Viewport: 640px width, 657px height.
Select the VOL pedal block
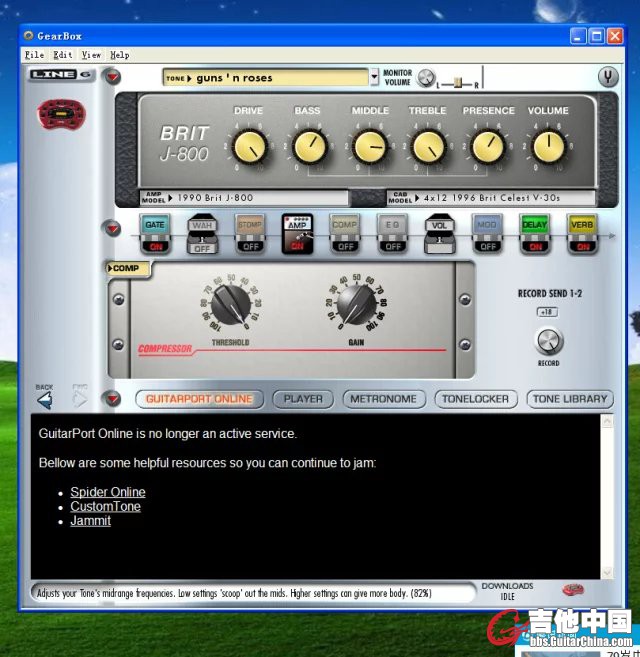tap(439, 226)
